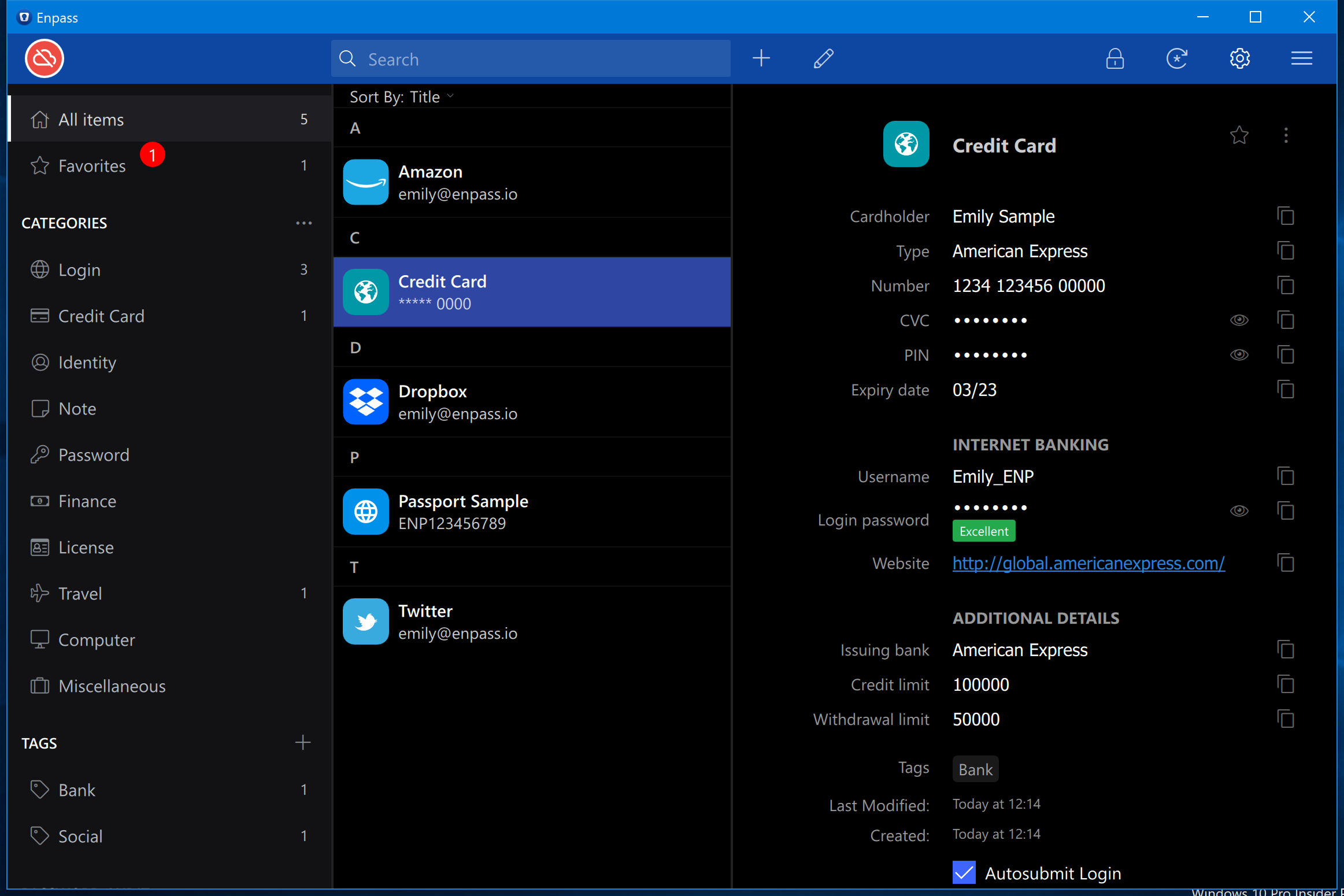Image resolution: width=1344 pixels, height=896 pixels.
Task: Uncheck the Autosubmit Login checkbox
Action: 964,873
